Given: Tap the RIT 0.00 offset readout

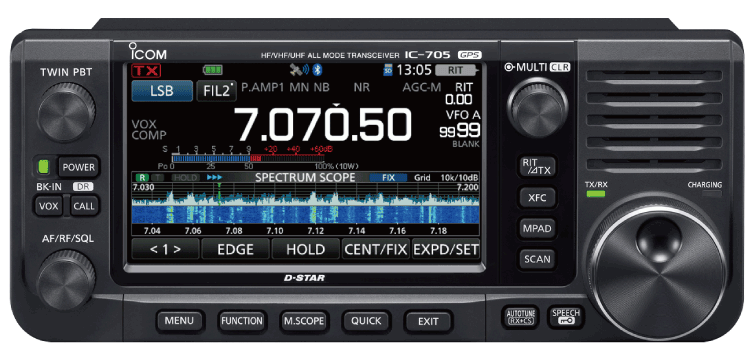Looking at the screenshot, I should (x=459, y=100).
